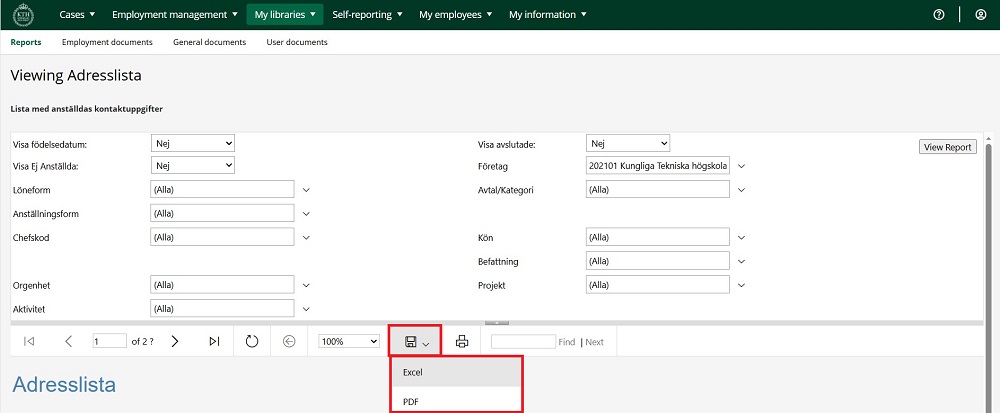Open the help question mark icon
Viewport: 1000px width, 413px height.
click(939, 15)
